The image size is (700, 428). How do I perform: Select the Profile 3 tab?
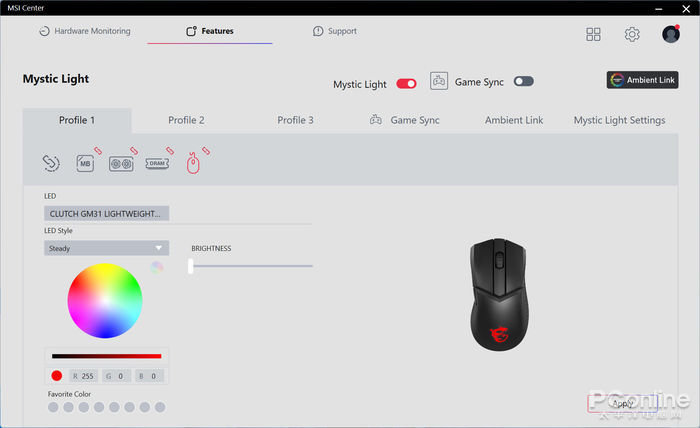coord(295,121)
